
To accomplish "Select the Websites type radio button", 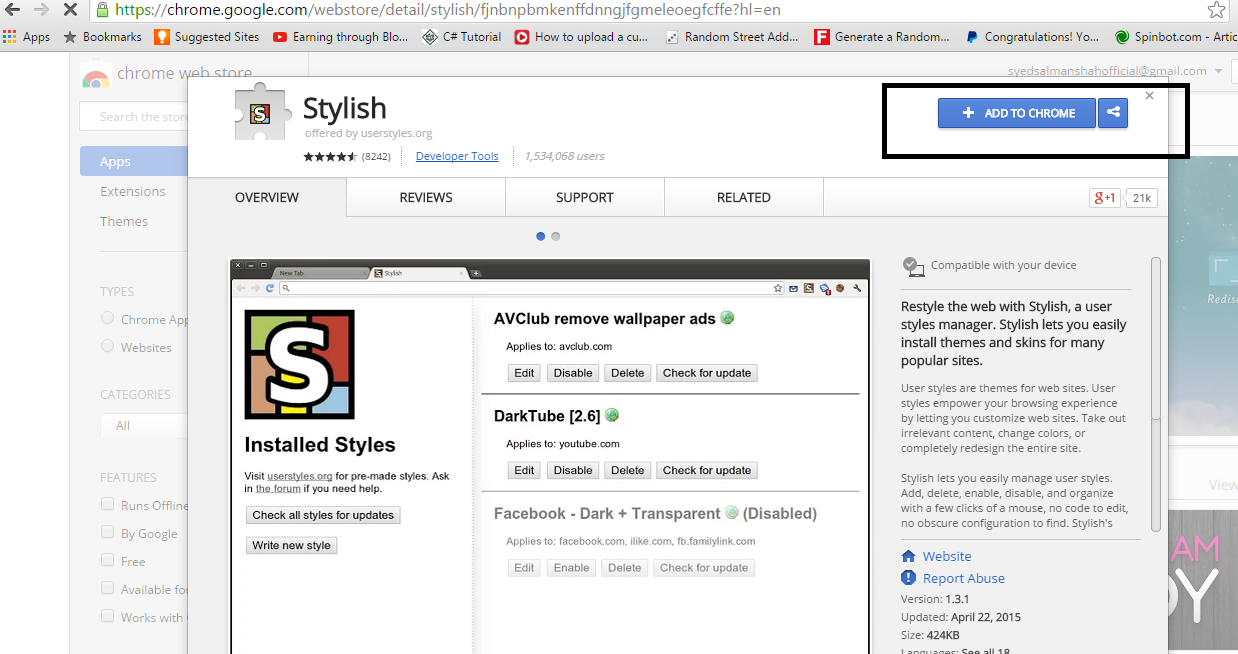I will click(107, 346).
